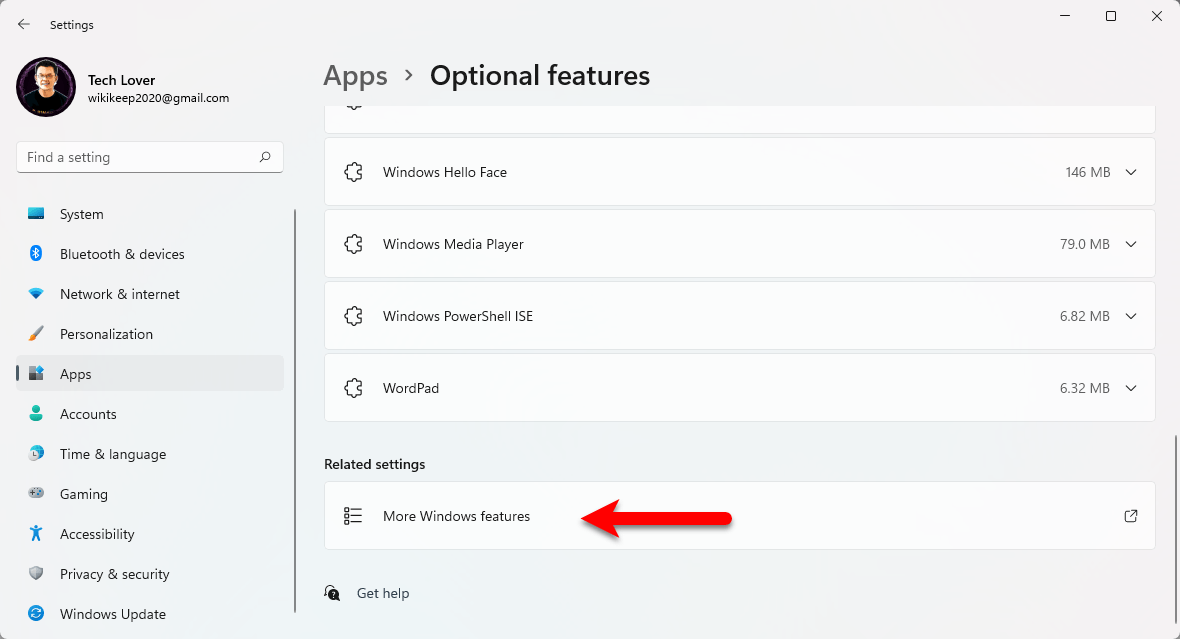Open Bluetooth & devices settings

click(150, 254)
